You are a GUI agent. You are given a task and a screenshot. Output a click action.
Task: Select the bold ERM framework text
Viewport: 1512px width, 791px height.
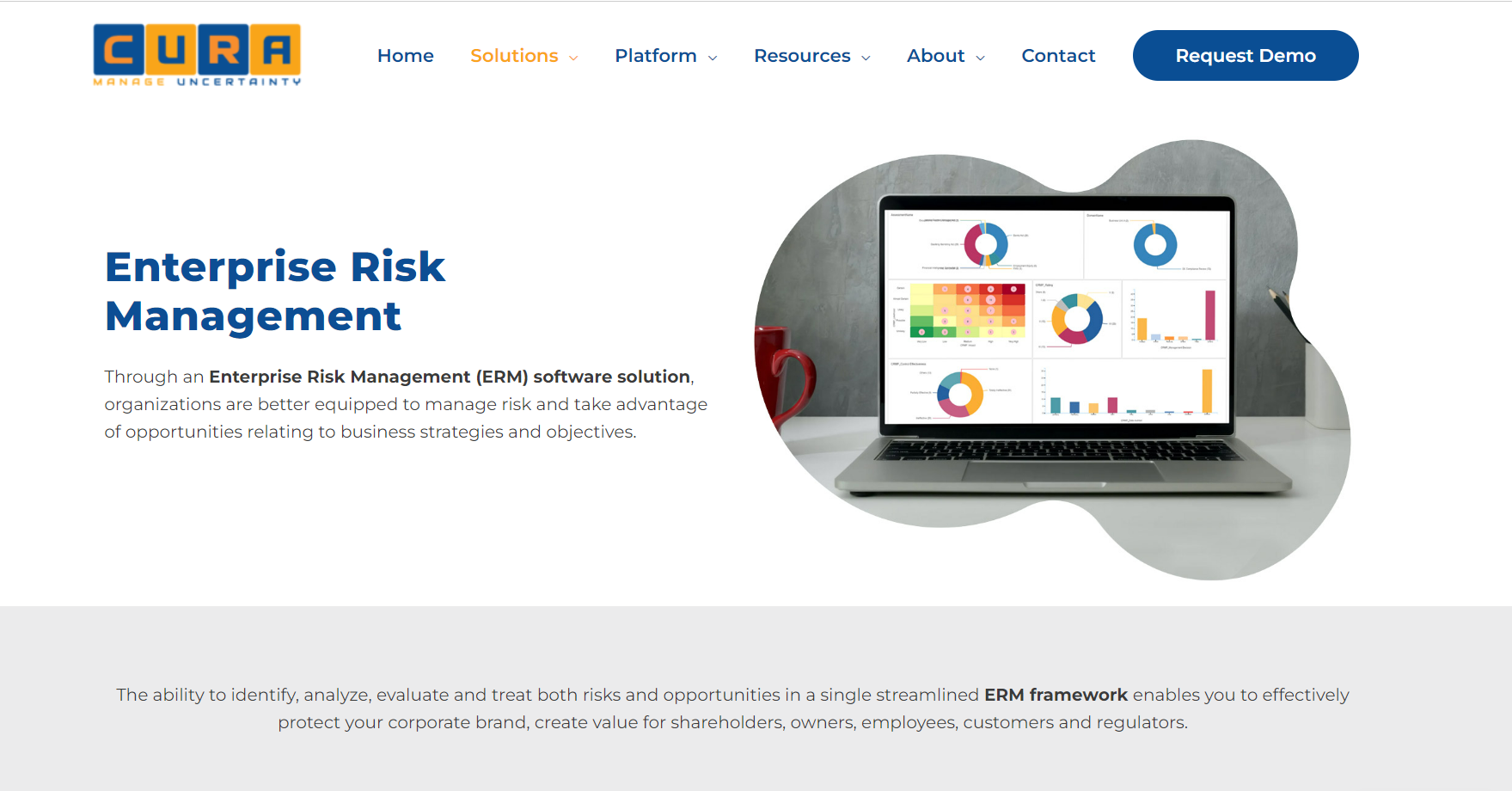(x=1056, y=695)
